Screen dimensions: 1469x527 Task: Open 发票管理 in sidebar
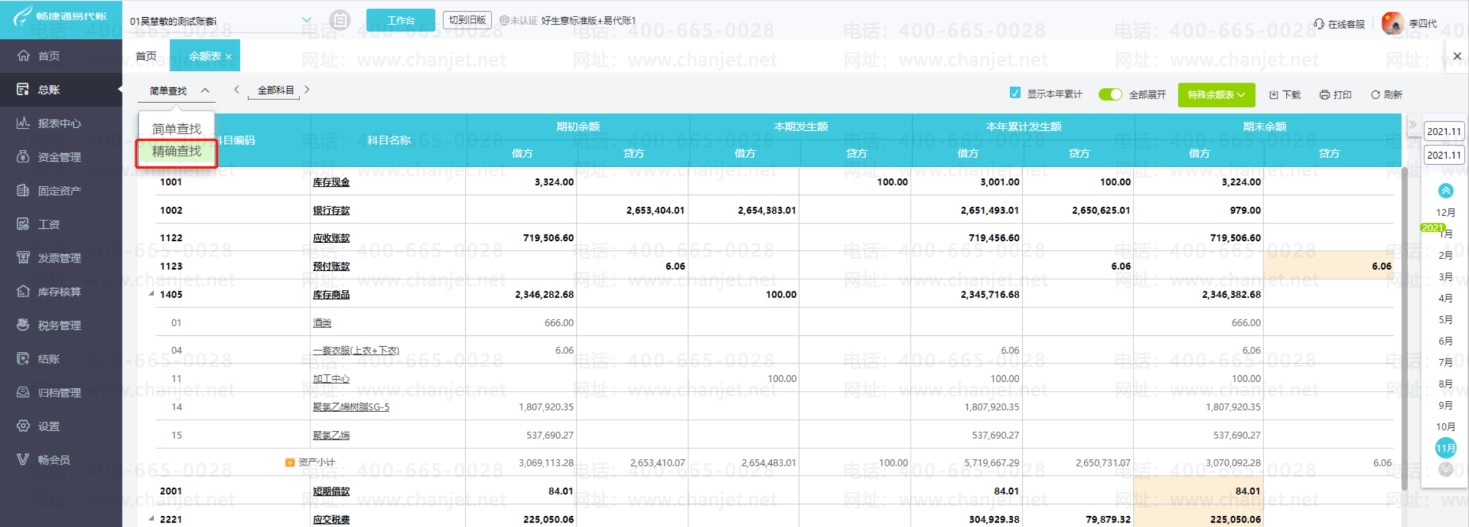tap(60, 258)
